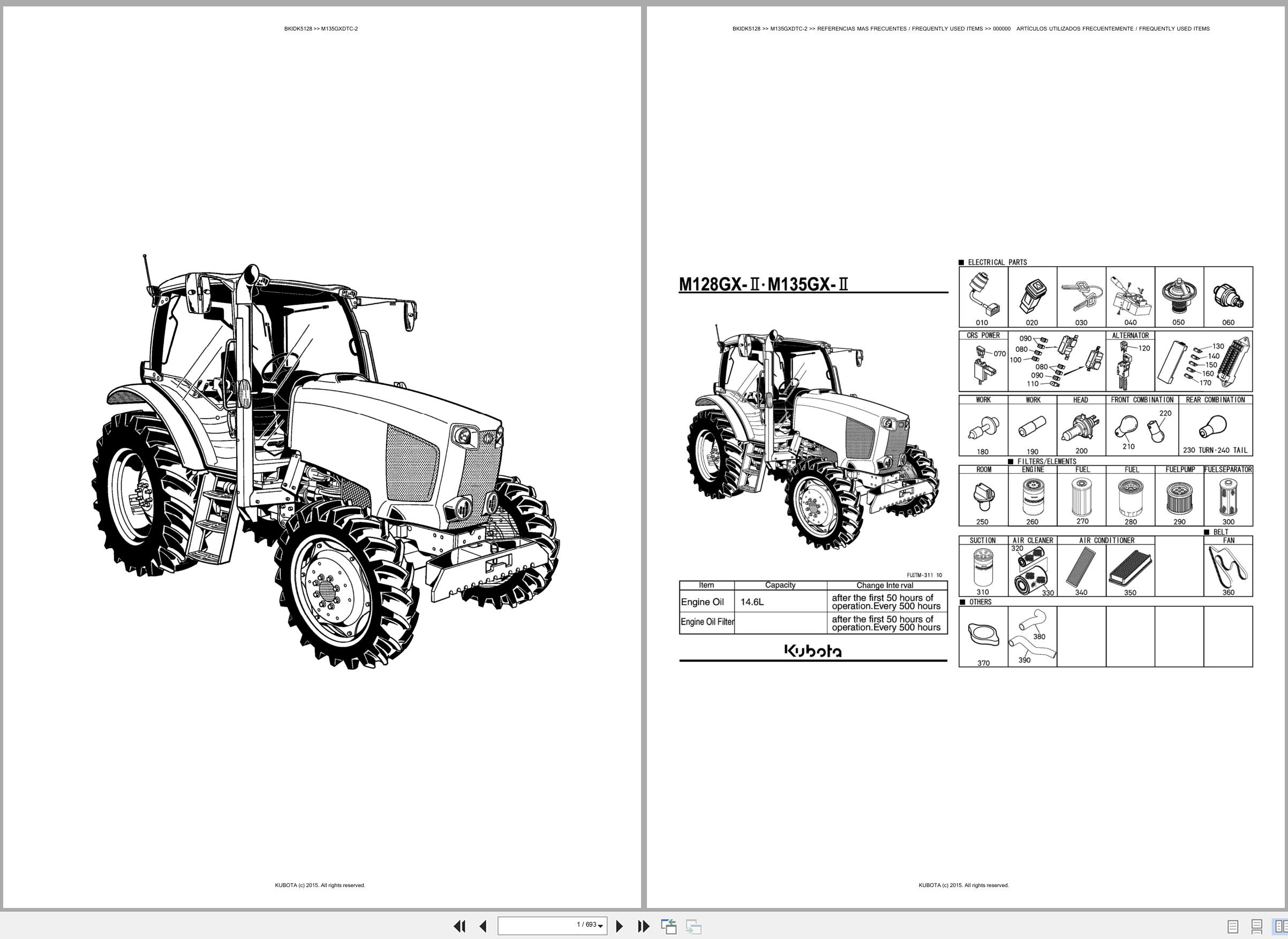Click the Engine Oil Filter row label
1288x939 pixels.
tap(707, 622)
